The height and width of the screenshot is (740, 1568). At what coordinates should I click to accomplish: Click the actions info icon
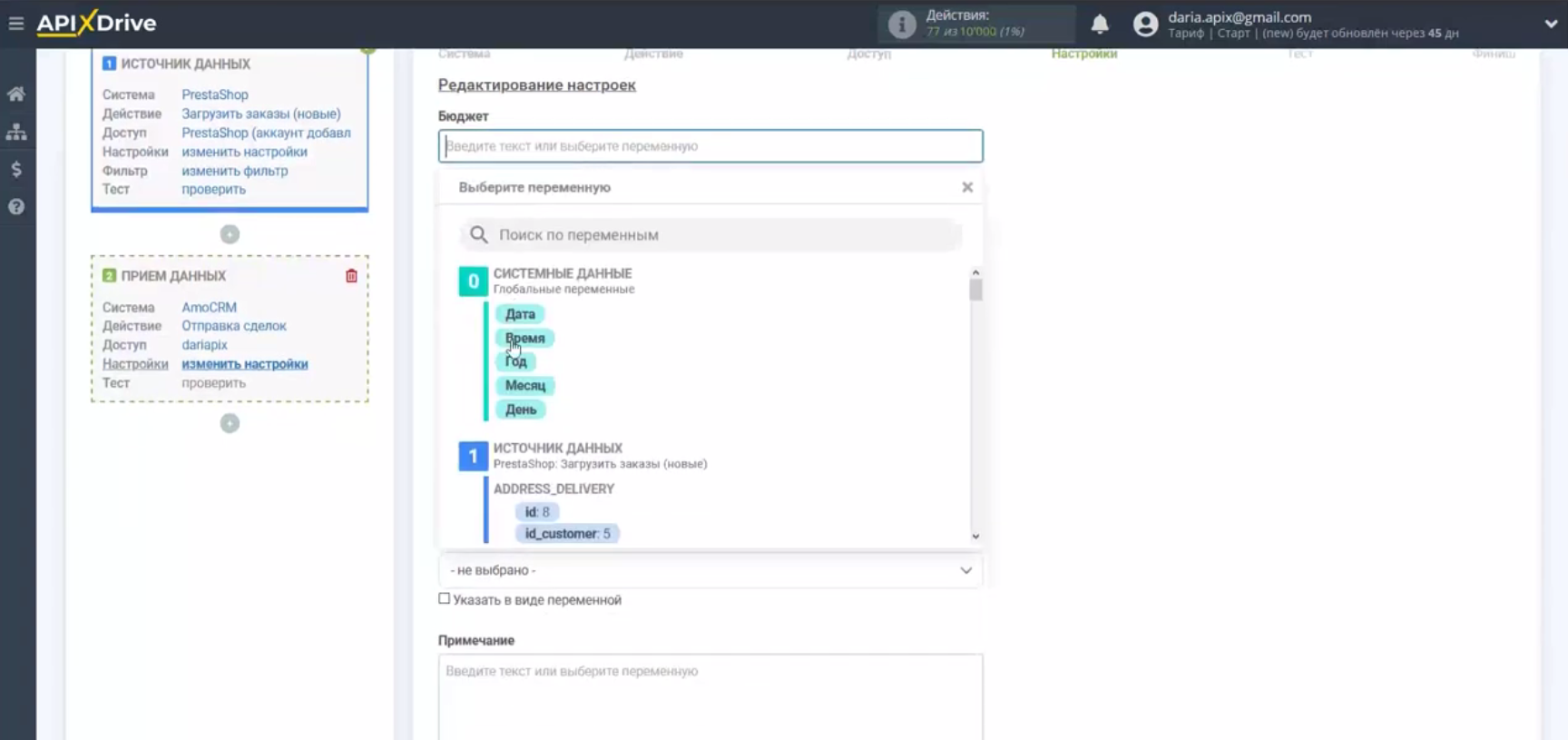click(901, 24)
